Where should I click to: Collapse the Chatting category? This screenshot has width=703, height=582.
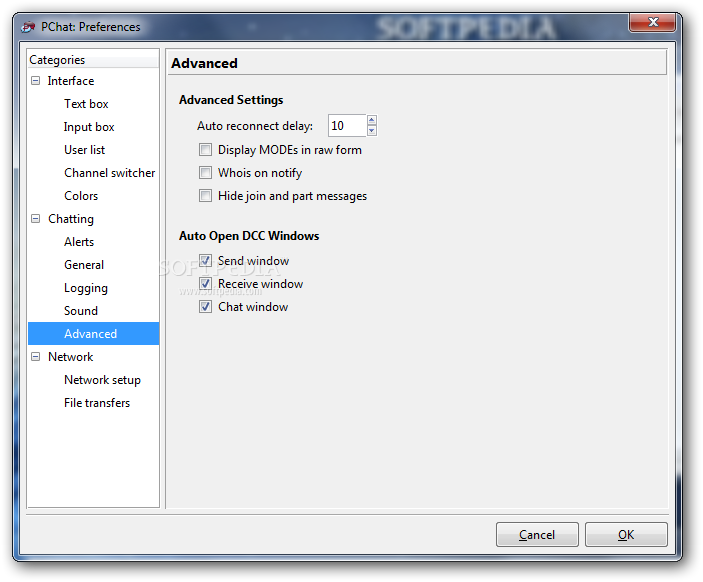[35, 219]
